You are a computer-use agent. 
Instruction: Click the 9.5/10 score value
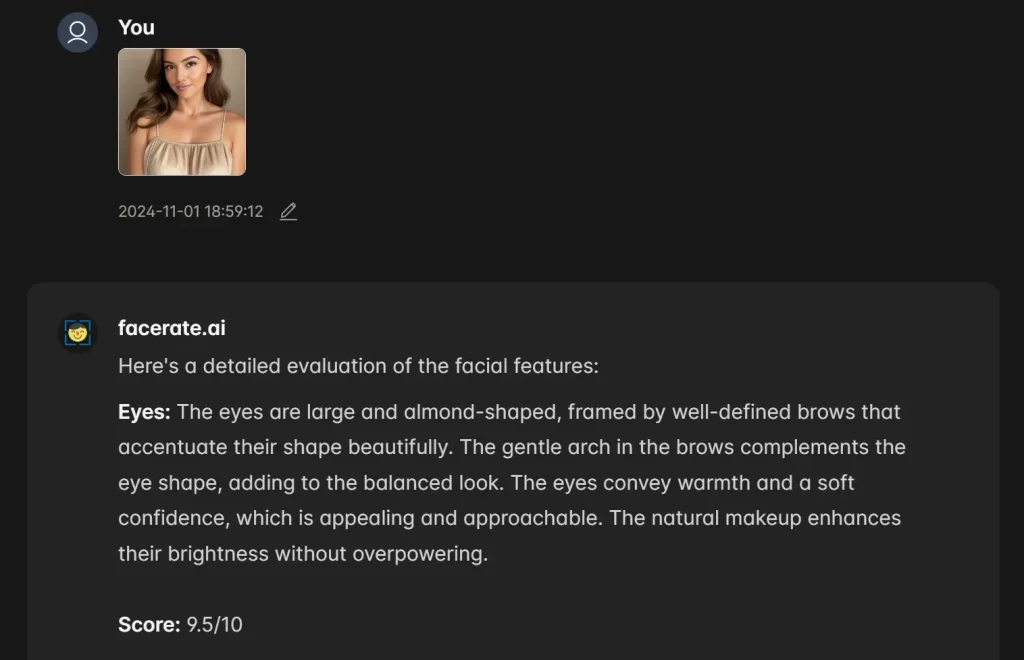coord(214,625)
